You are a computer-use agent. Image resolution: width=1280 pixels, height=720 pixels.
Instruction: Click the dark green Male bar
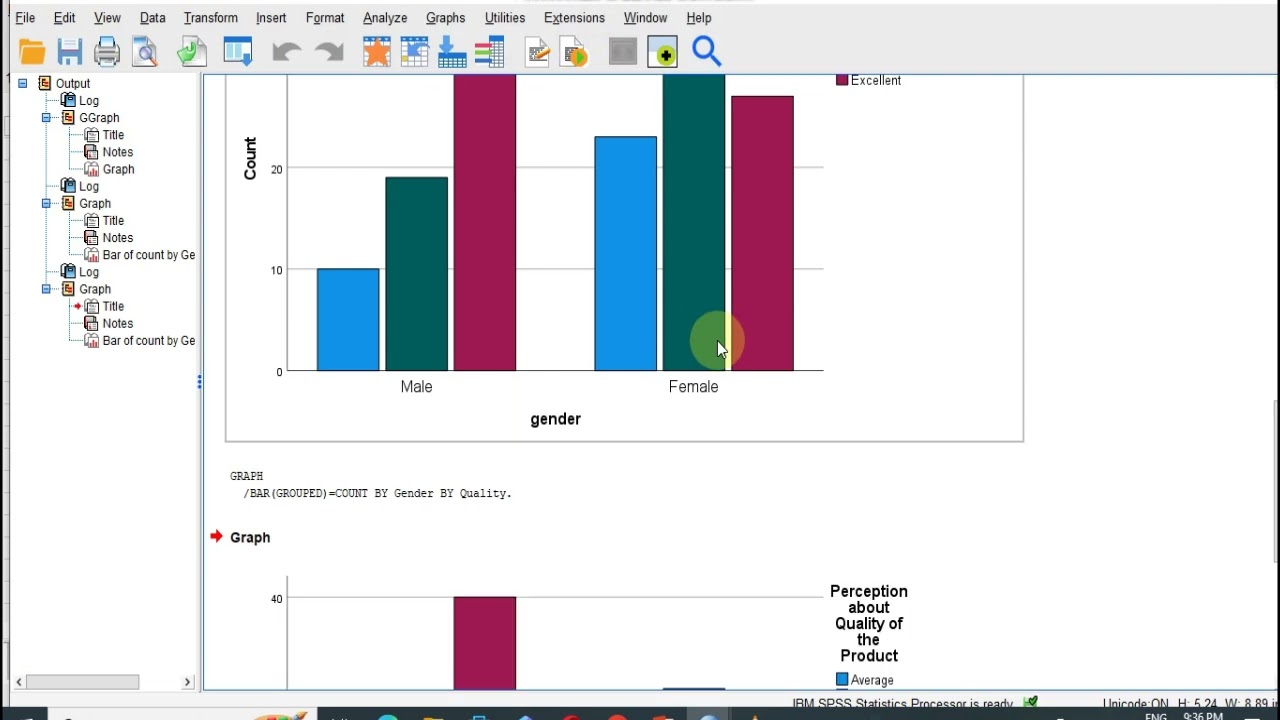click(417, 274)
